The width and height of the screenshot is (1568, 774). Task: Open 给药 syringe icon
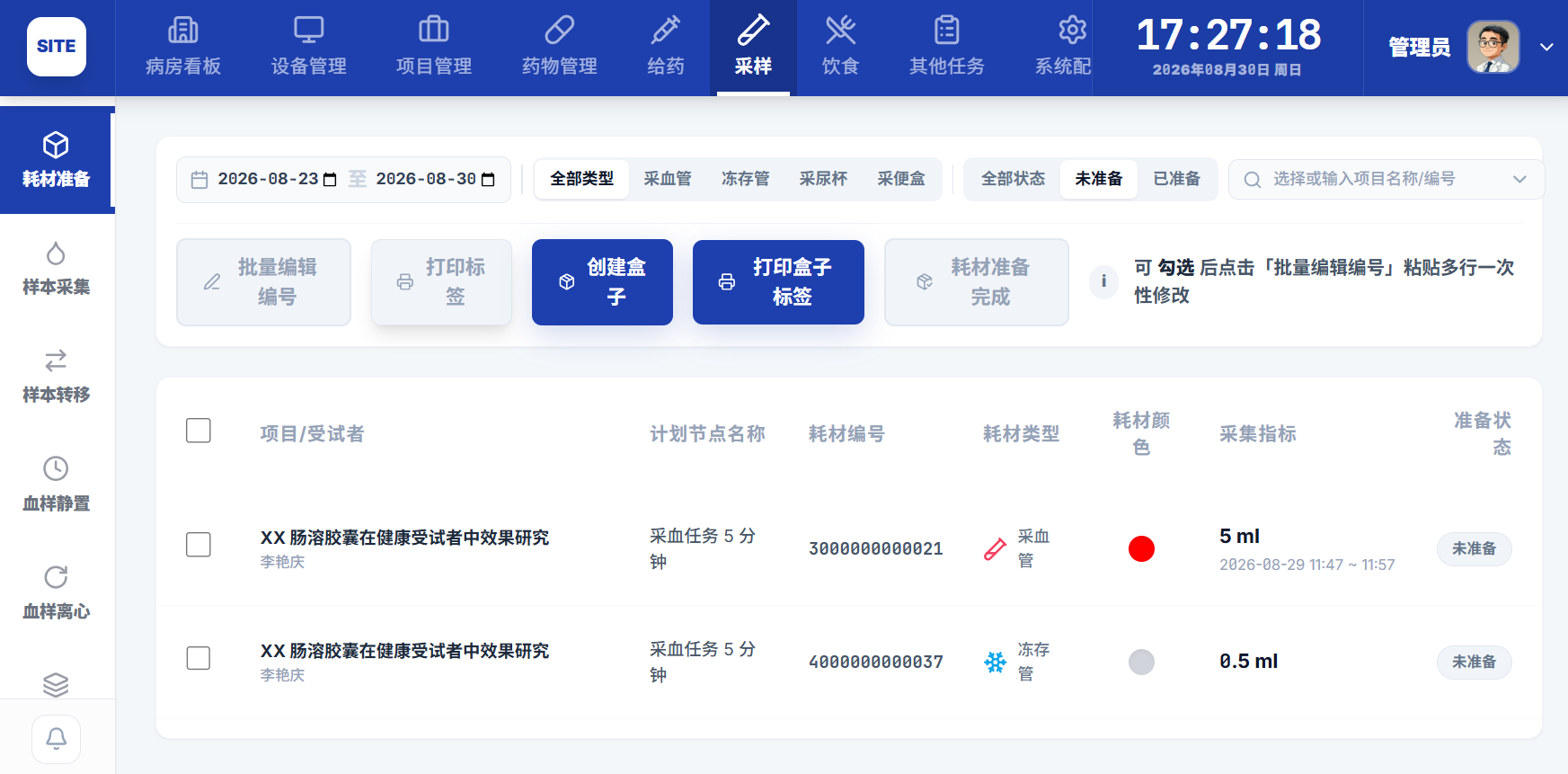(666, 31)
